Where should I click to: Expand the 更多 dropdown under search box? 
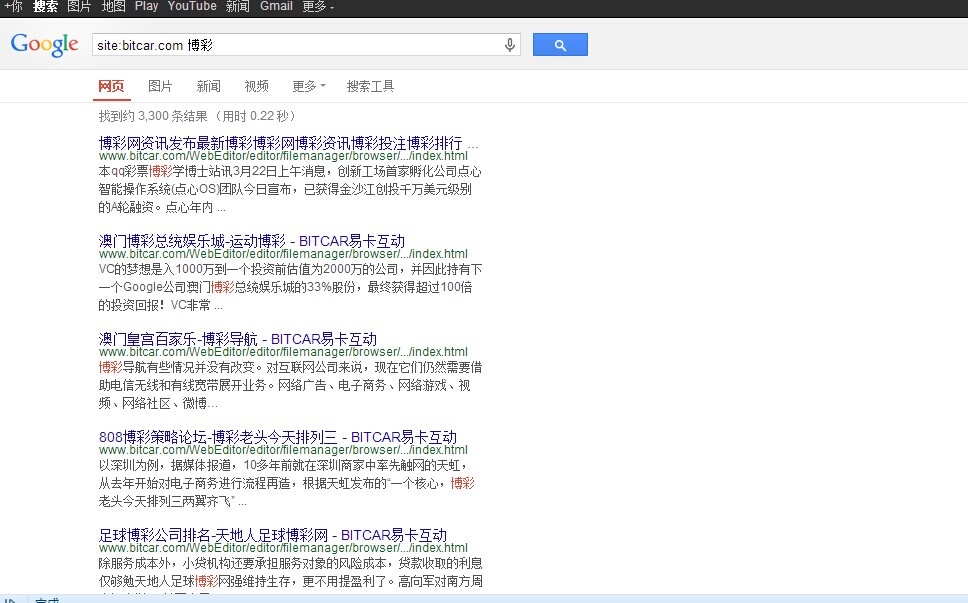click(309, 86)
